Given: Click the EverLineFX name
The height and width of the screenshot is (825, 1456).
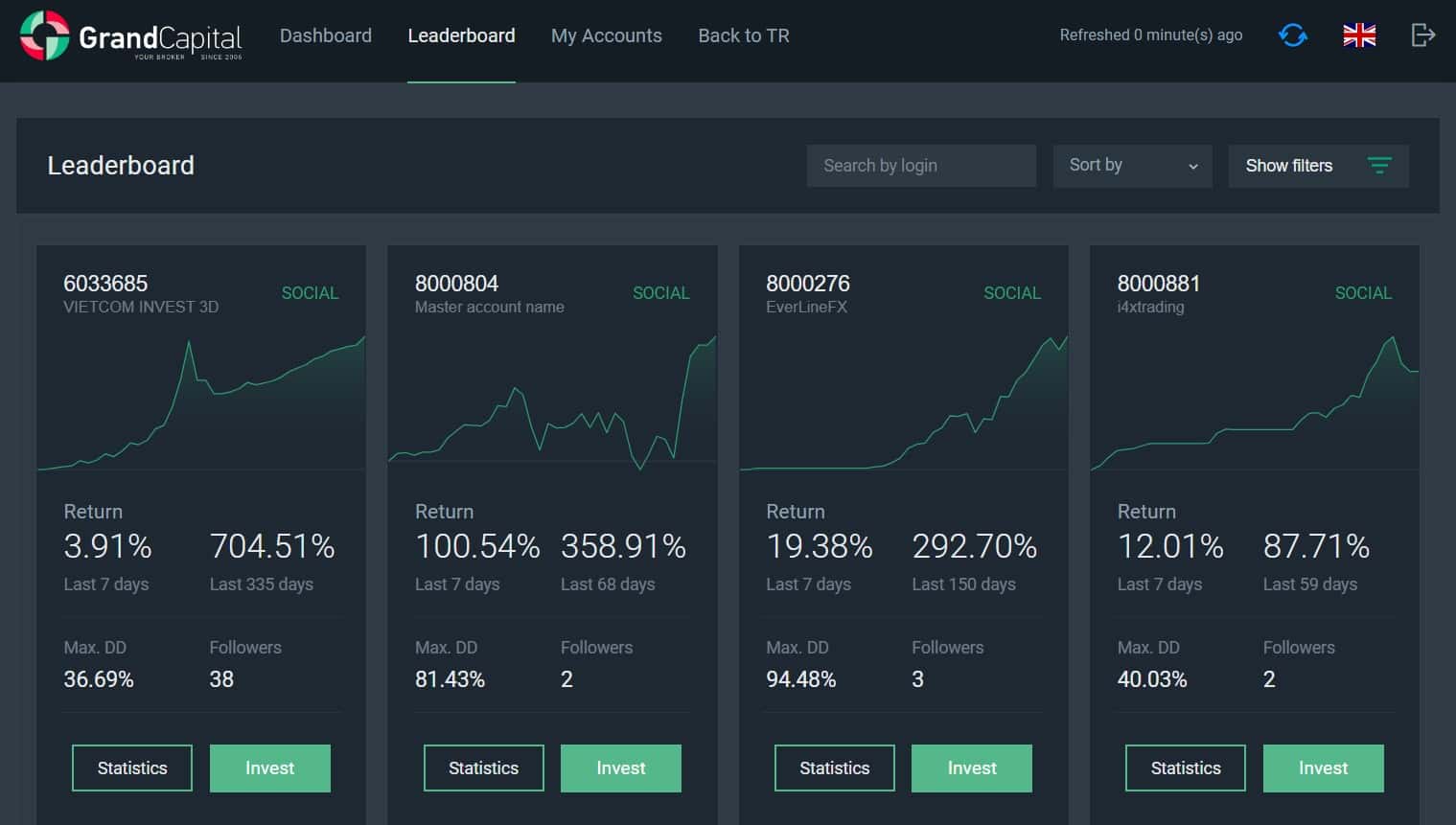Looking at the screenshot, I should click(x=807, y=308).
